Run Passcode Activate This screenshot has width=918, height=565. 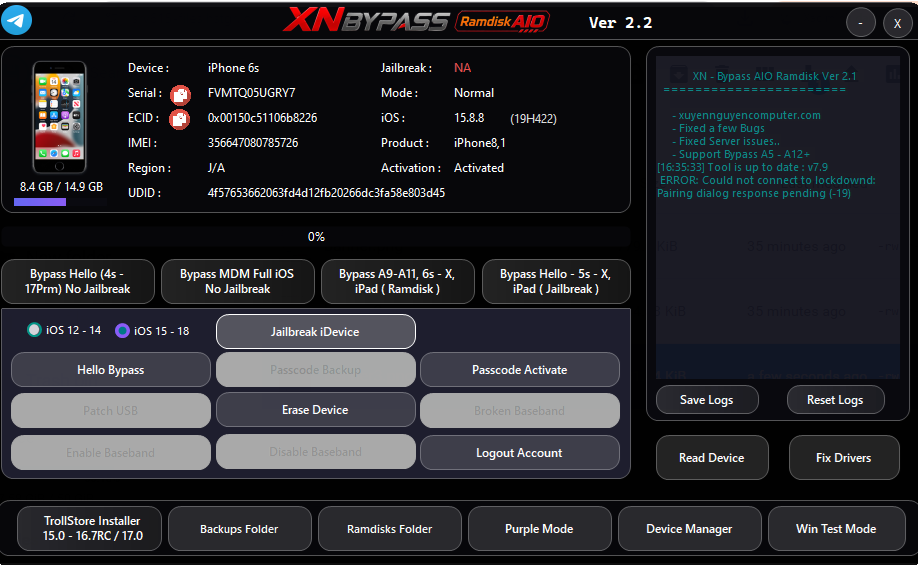[520, 369]
